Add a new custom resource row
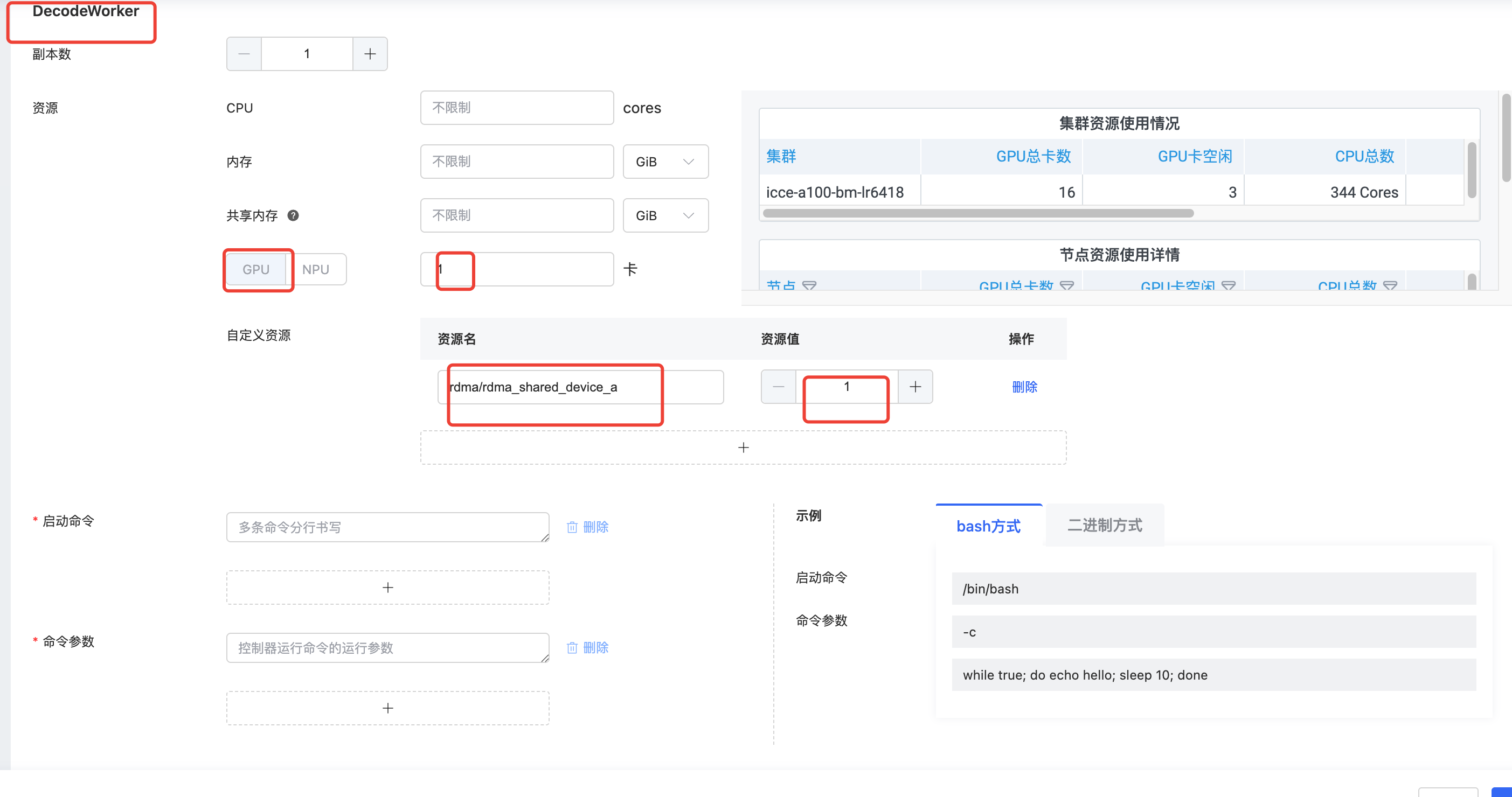The height and width of the screenshot is (797, 1512). pos(743,448)
